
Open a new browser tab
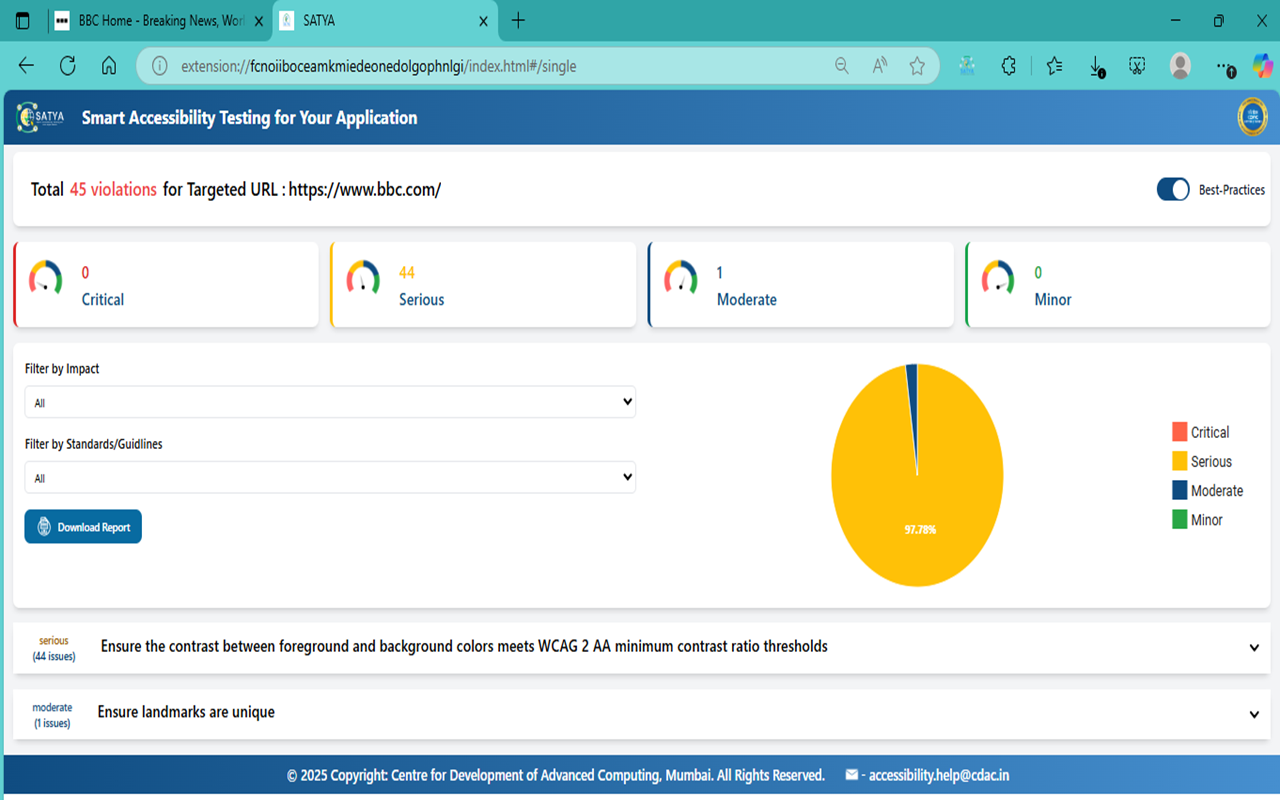(518, 21)
